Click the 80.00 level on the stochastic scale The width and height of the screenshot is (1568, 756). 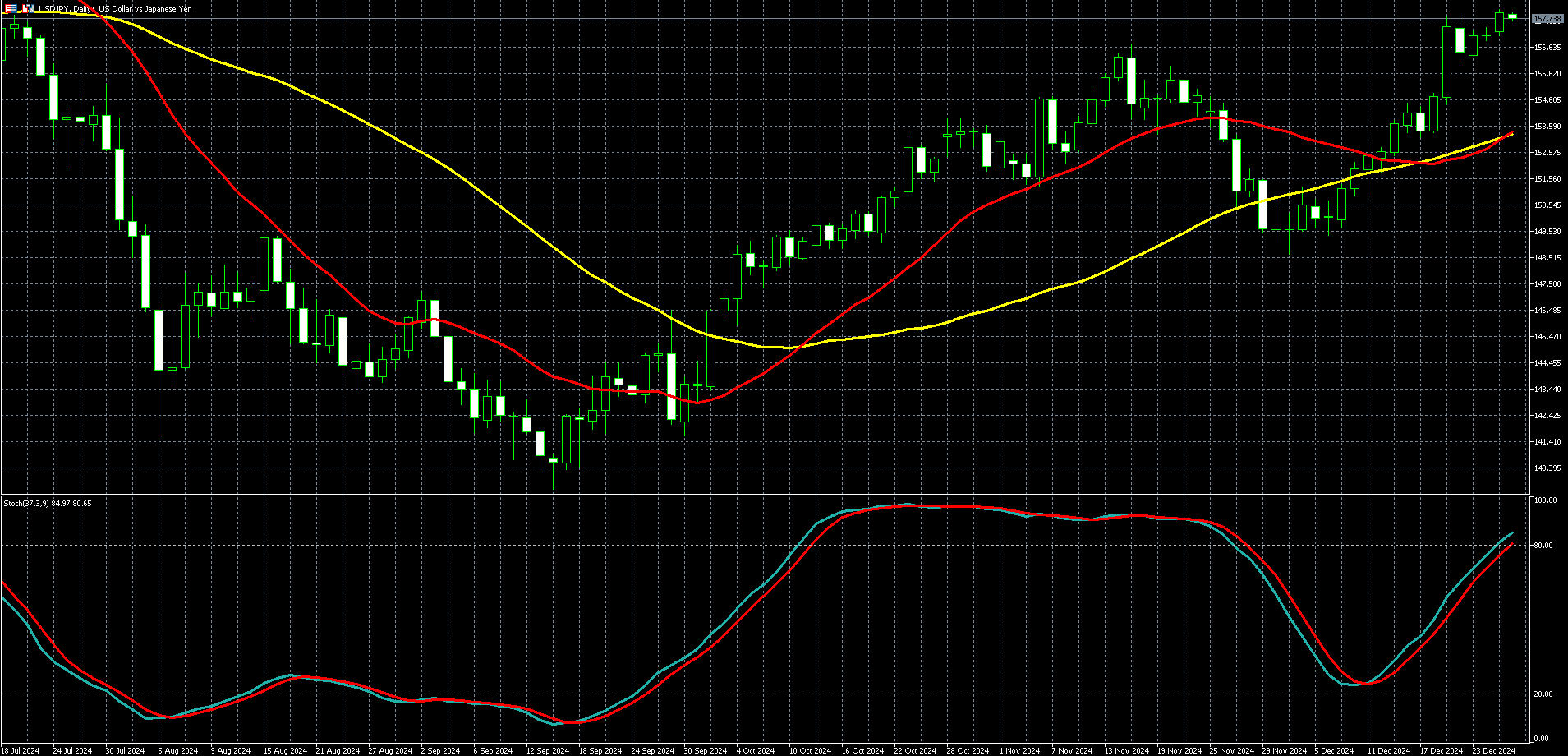coord(1545,546)
